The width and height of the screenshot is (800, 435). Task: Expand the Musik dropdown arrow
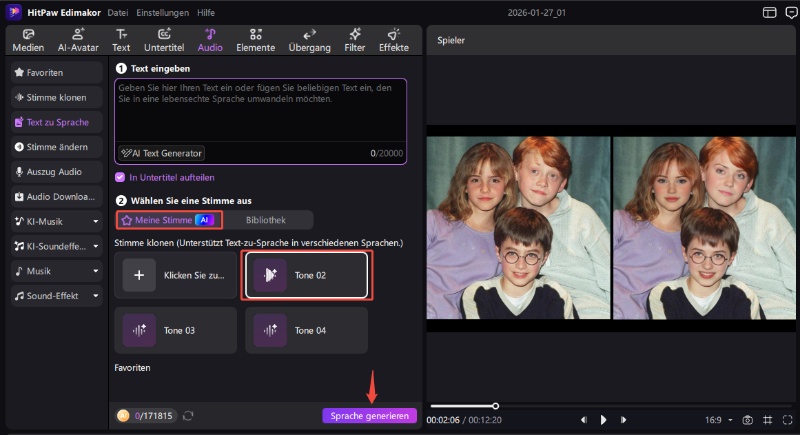(x=95, y=271)
